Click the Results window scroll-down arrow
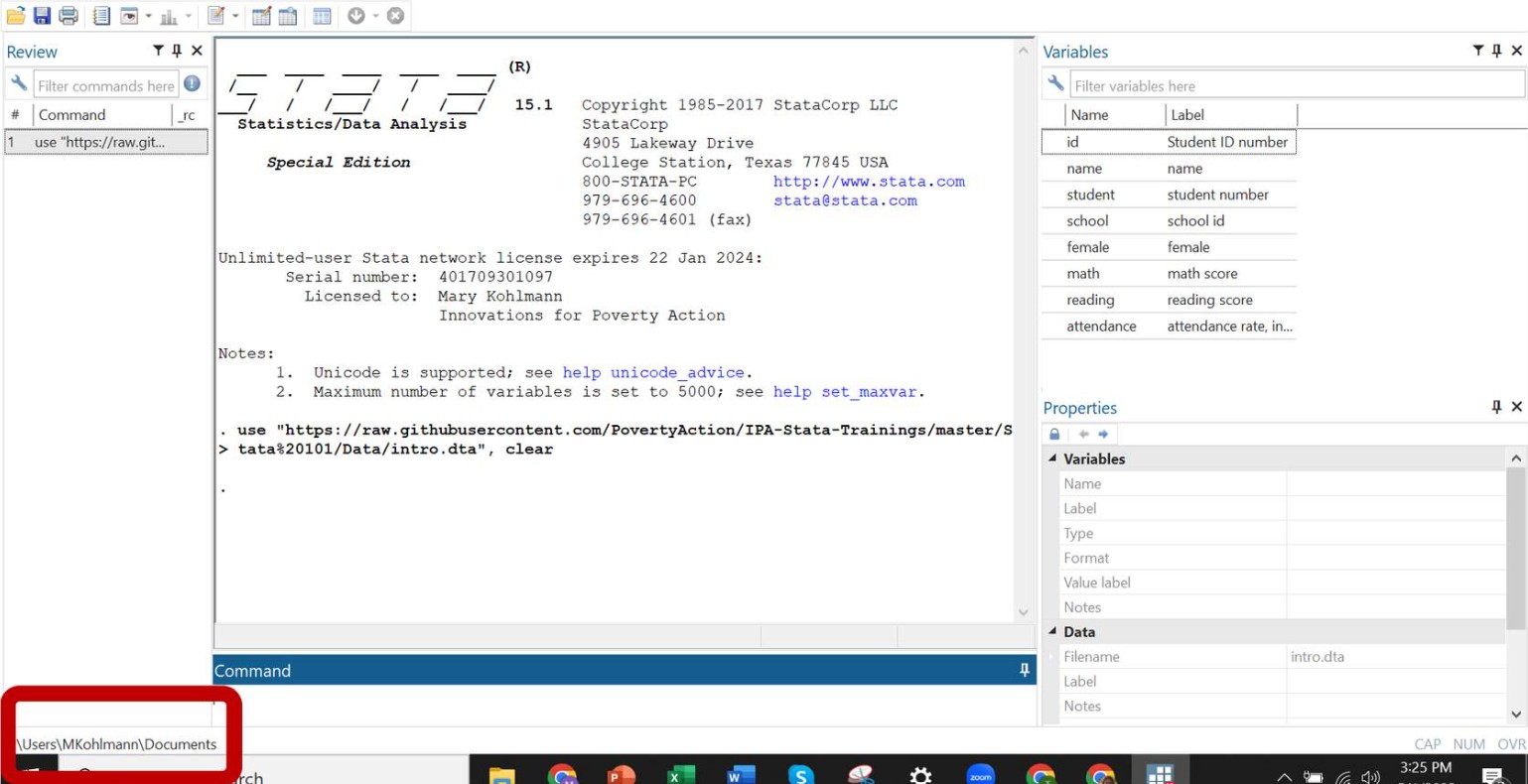1528x784 pixels. (1024, 612)
